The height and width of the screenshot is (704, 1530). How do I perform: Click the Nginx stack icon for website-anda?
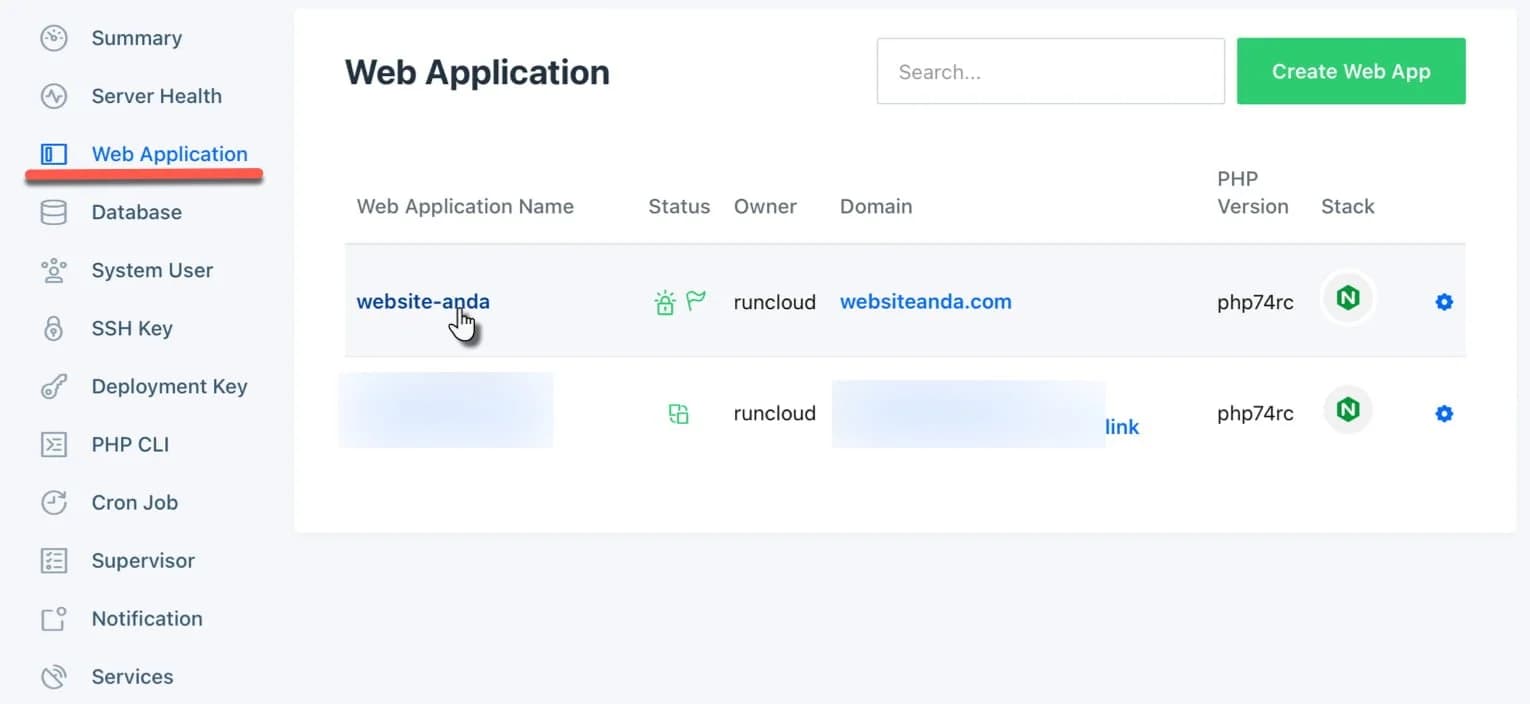tap(1347, 297)
